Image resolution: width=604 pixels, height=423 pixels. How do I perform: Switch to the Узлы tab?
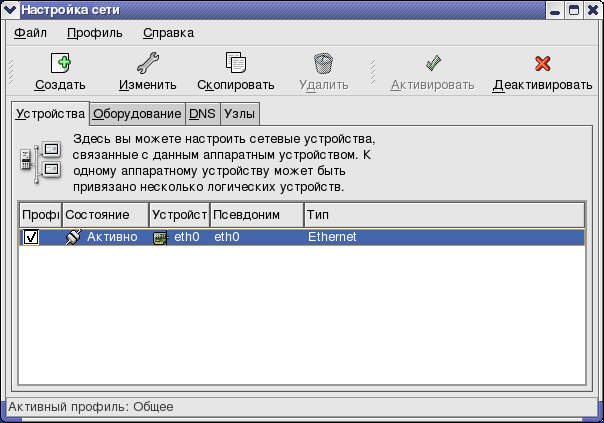click(x=239, y=114)
